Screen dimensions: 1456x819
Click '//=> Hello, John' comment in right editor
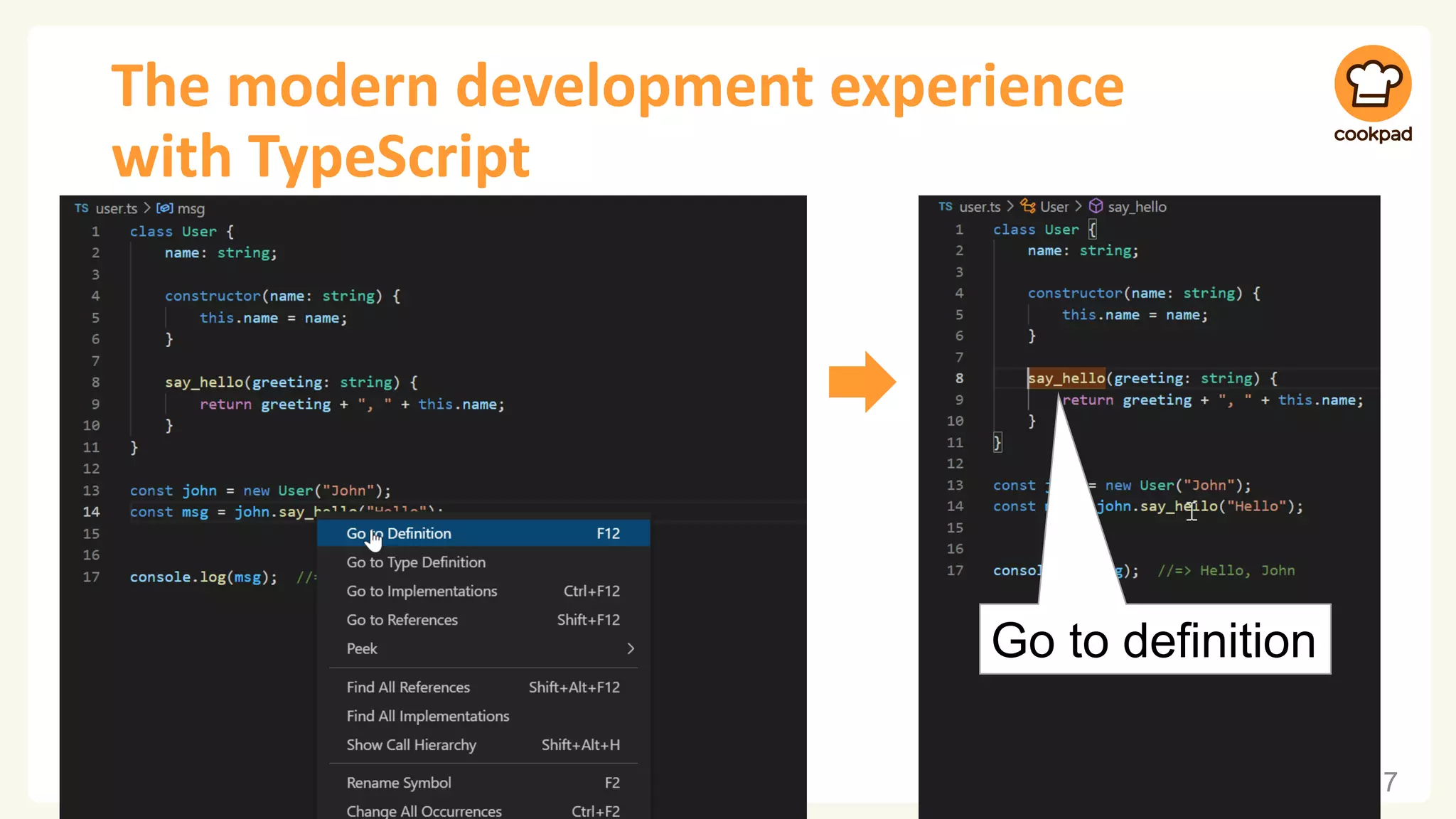click(1226, 570)
